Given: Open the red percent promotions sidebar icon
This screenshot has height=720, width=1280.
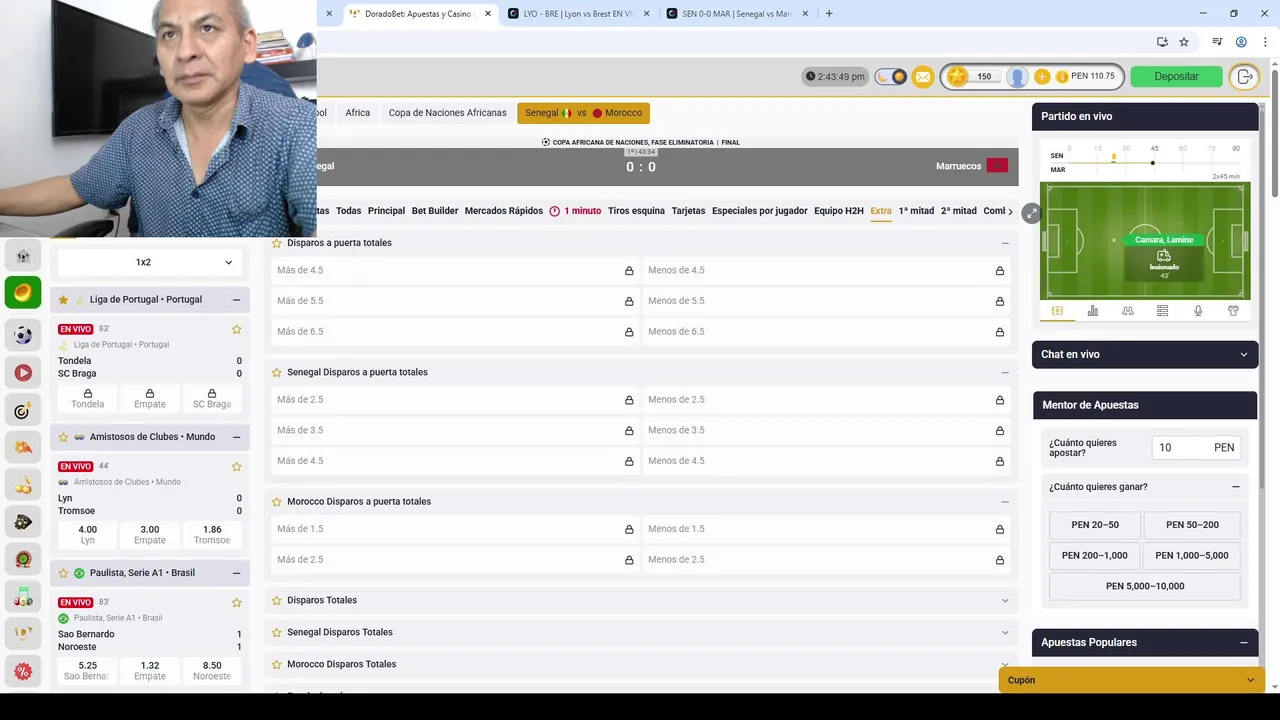Looking at the screenshot, I should (23, 671).
